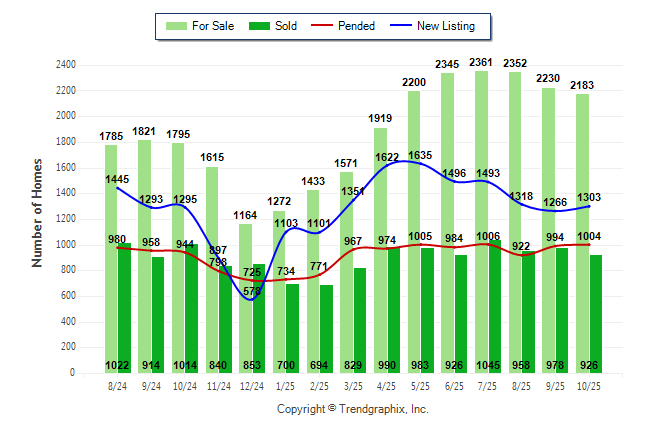Click the light green For Sale legend swatch

pyautogui.click(x=179, y=26)
